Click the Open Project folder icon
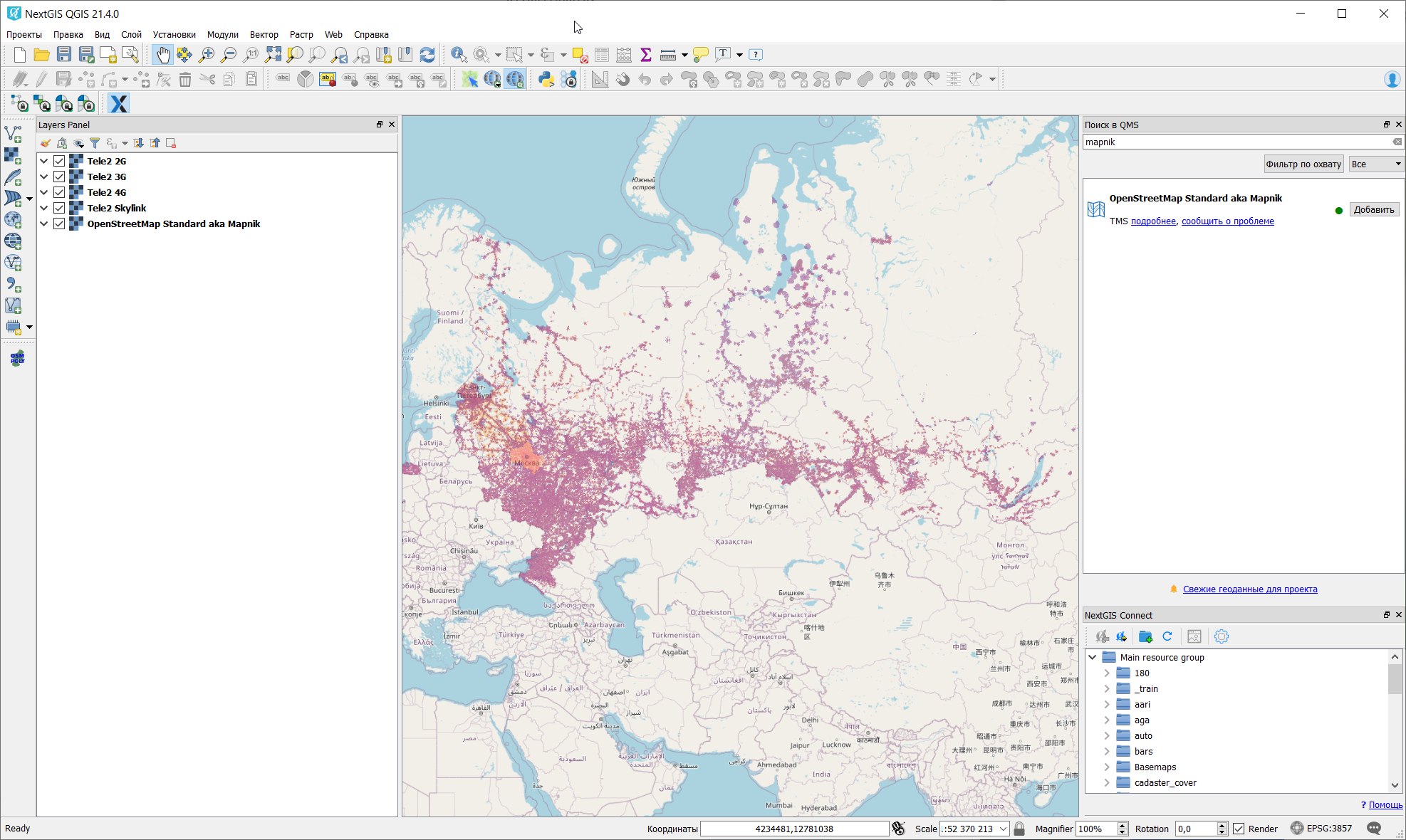Image resolution: width=1406 pixels, height=840 pixels. coord(41,54)
